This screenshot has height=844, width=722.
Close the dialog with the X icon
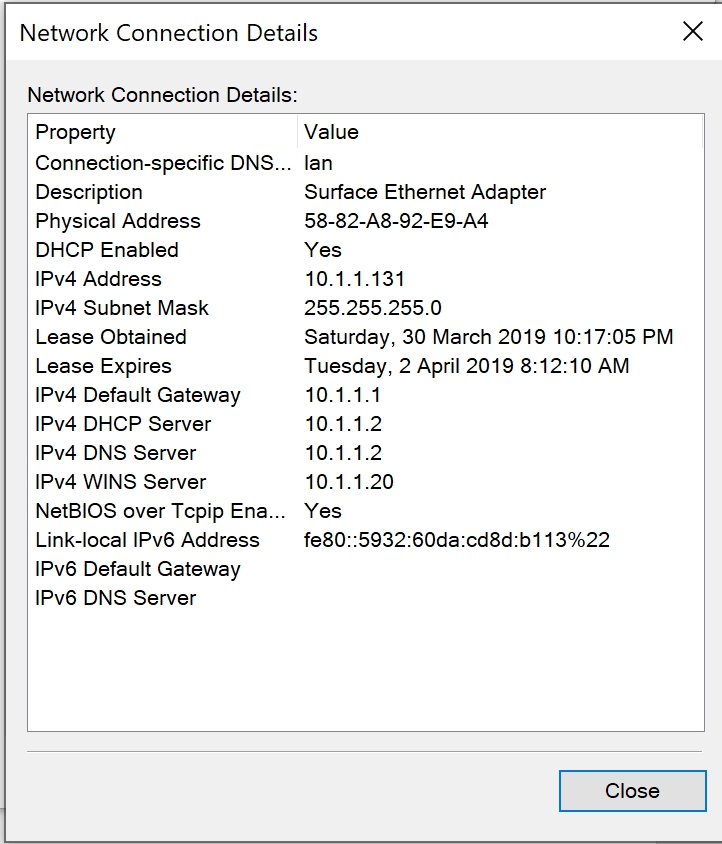point(692,32)
